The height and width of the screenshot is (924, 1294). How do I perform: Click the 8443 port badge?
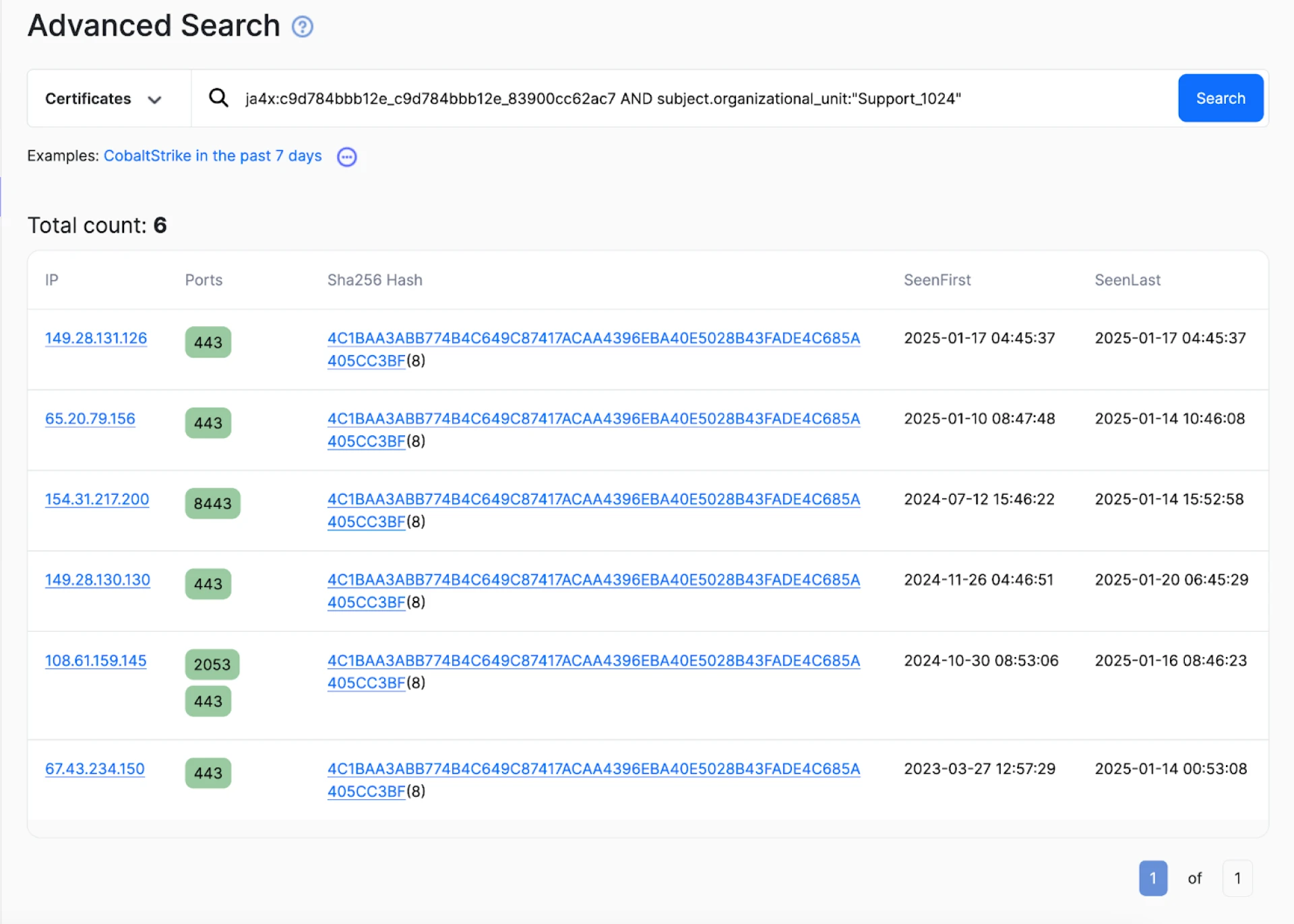coord(212,503)
